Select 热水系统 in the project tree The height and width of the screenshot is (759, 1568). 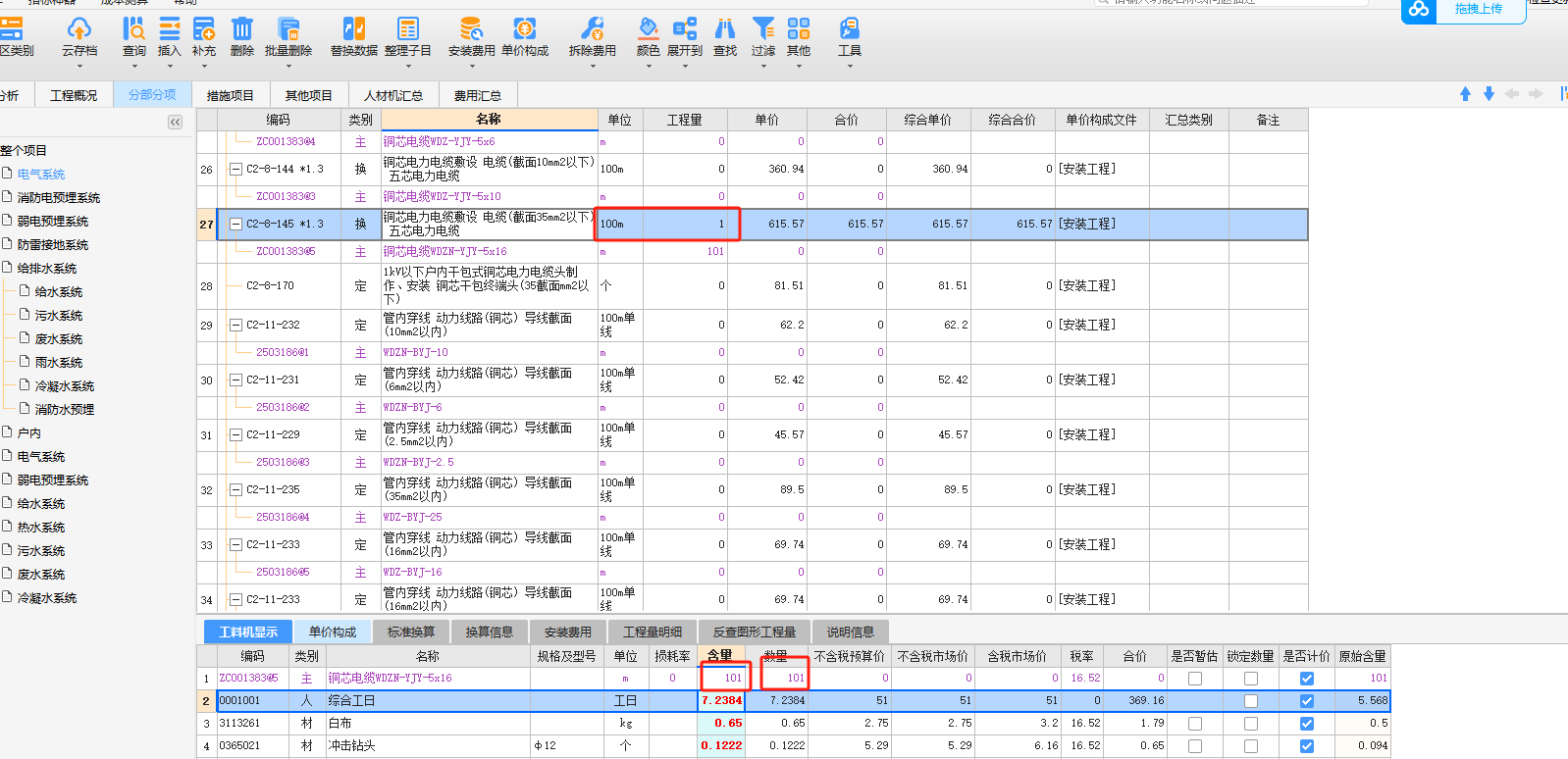(41, 528)
